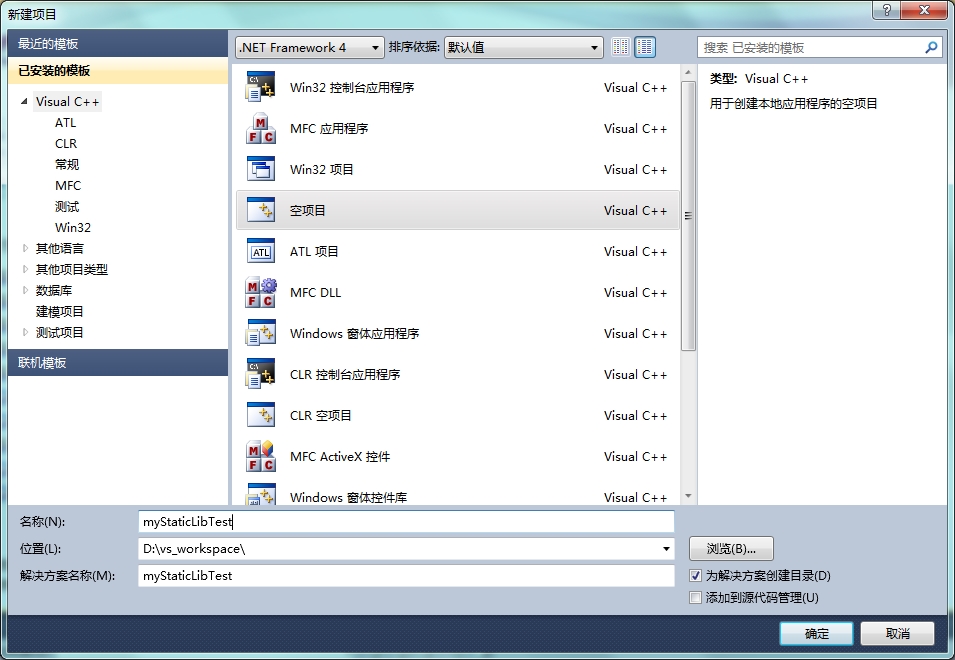Expand the 数据库 tree node
Screen dimensions: 955x660
point(25,290)
